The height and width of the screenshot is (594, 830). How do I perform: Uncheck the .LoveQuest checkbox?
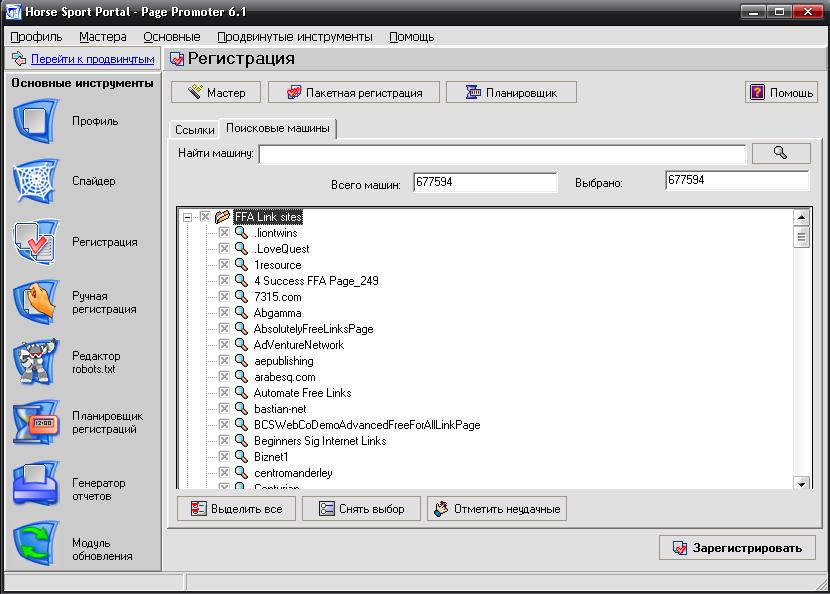(x=224, y=249)
